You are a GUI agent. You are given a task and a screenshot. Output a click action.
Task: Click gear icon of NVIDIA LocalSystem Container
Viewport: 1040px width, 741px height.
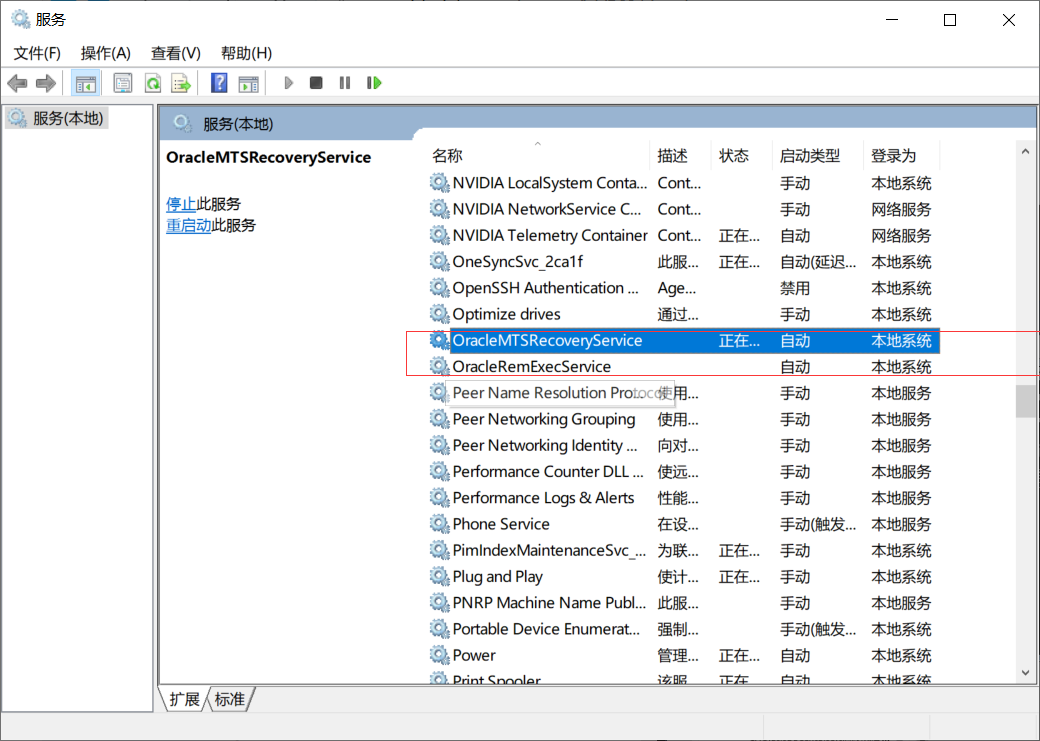(x=439, y=182)
